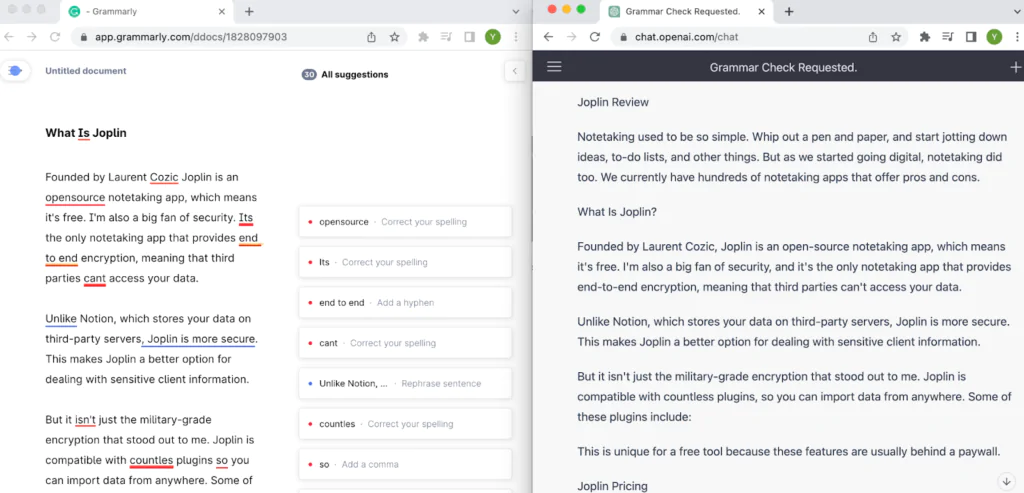Image resolution: width=1024 pixels, height=493 pixels.
Task: Click the 'What Is Joplin' heading in Grammarly
Action: pyautogui.click(x=86, y=133)
